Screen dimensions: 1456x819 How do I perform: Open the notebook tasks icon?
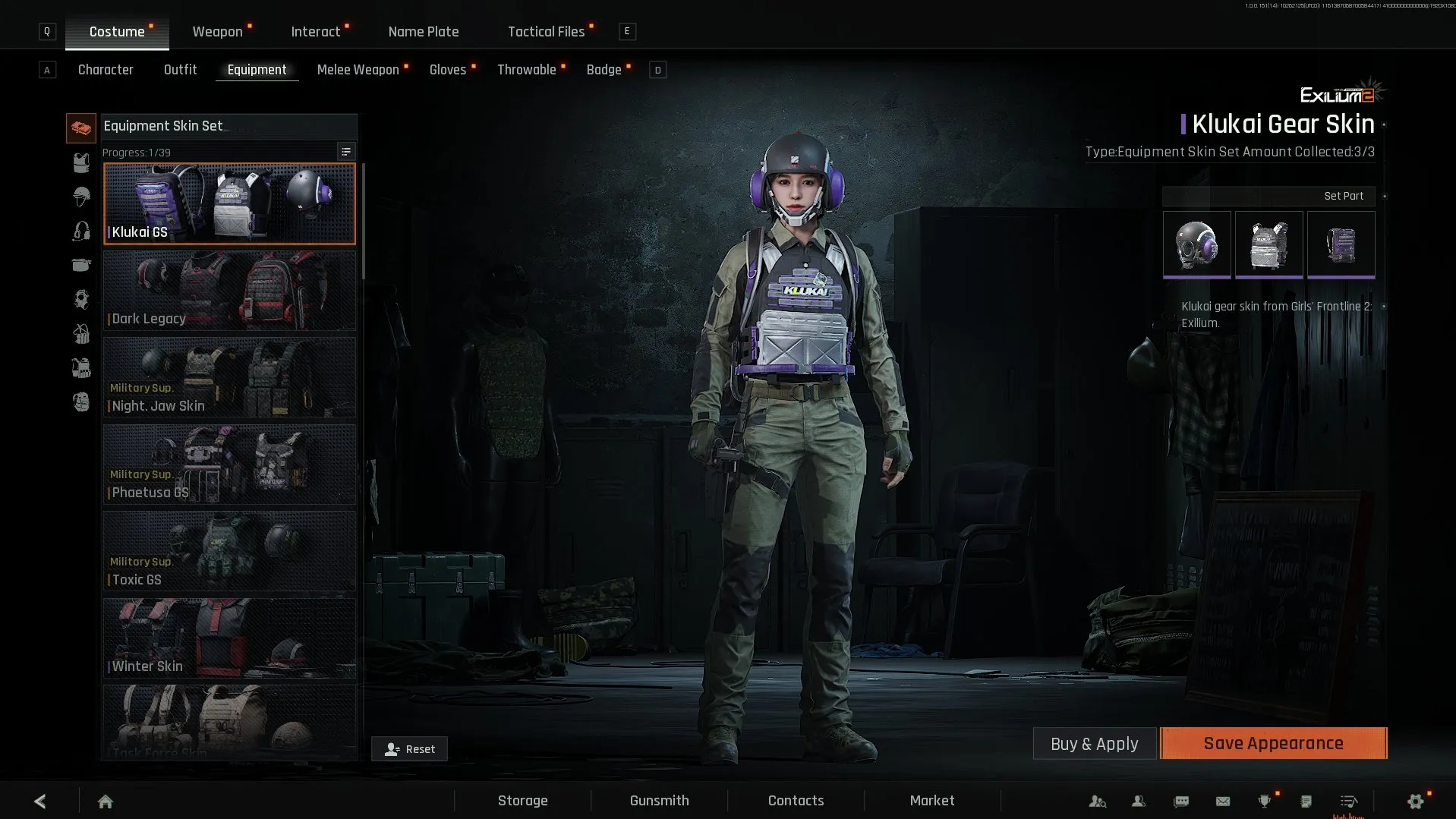click(1306, 801)
